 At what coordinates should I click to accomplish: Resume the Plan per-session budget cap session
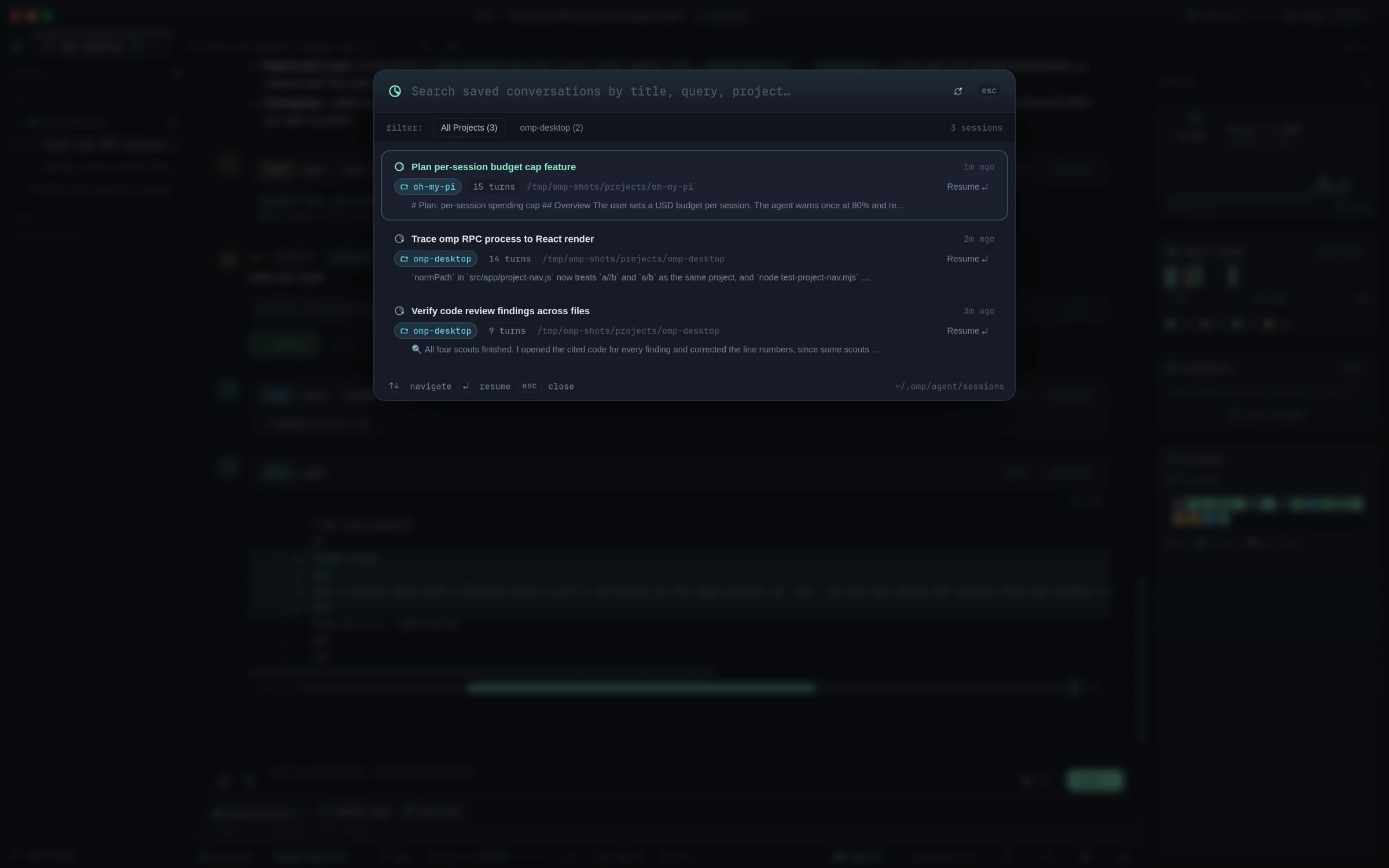tap(967, 187)
